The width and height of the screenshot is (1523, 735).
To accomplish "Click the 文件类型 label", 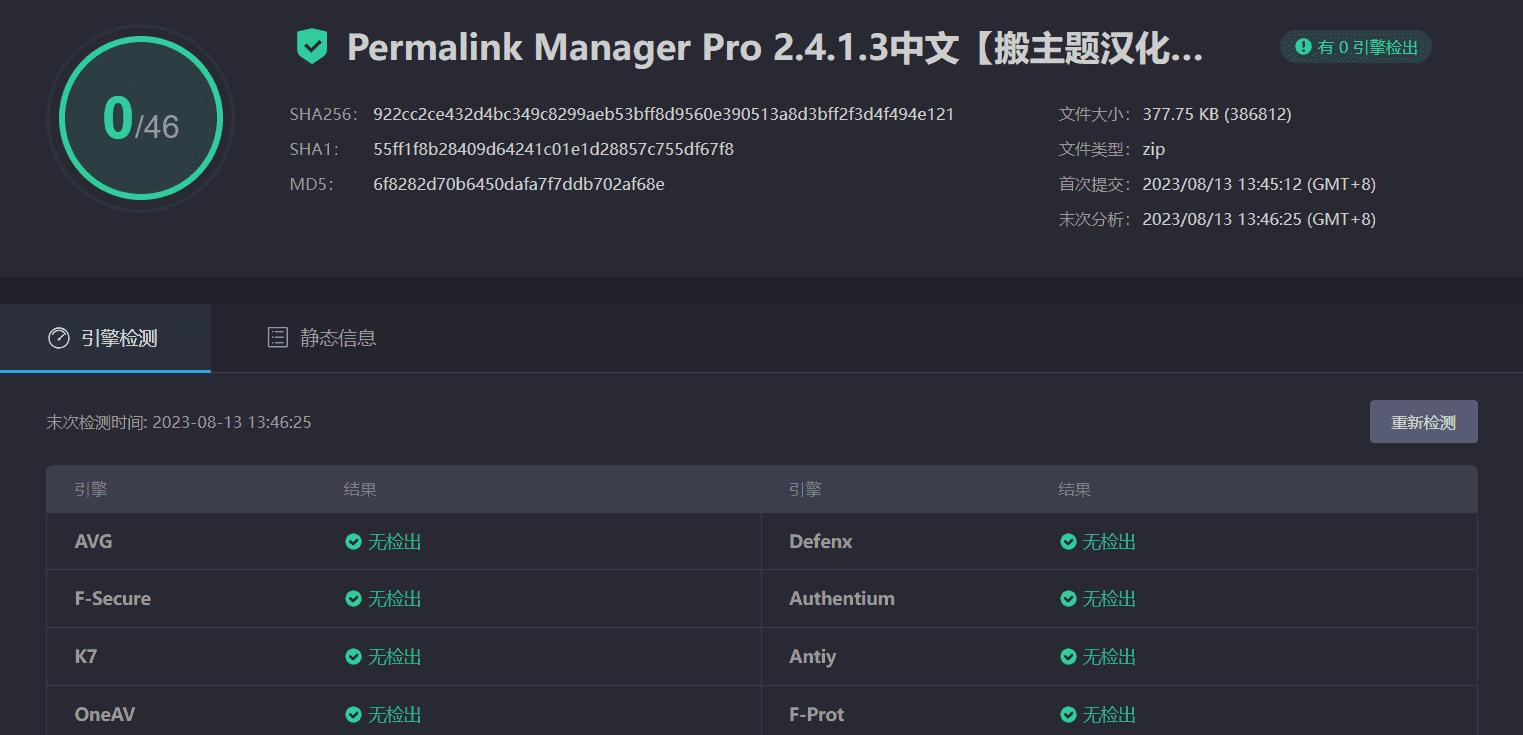I will click(1097, 149).
